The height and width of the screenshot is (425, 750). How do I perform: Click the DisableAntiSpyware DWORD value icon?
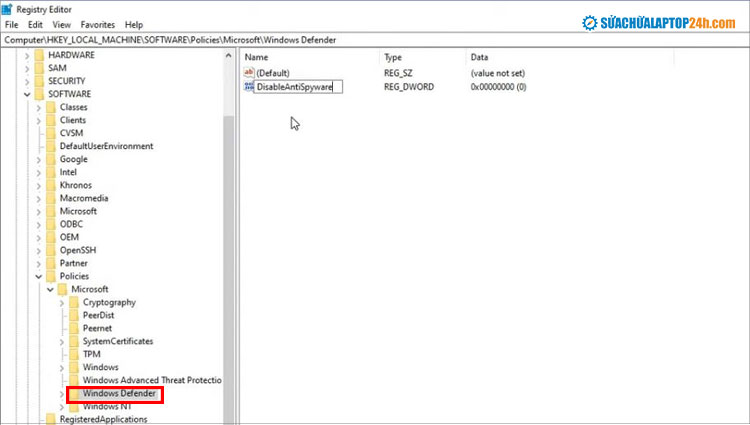[249, 88]
